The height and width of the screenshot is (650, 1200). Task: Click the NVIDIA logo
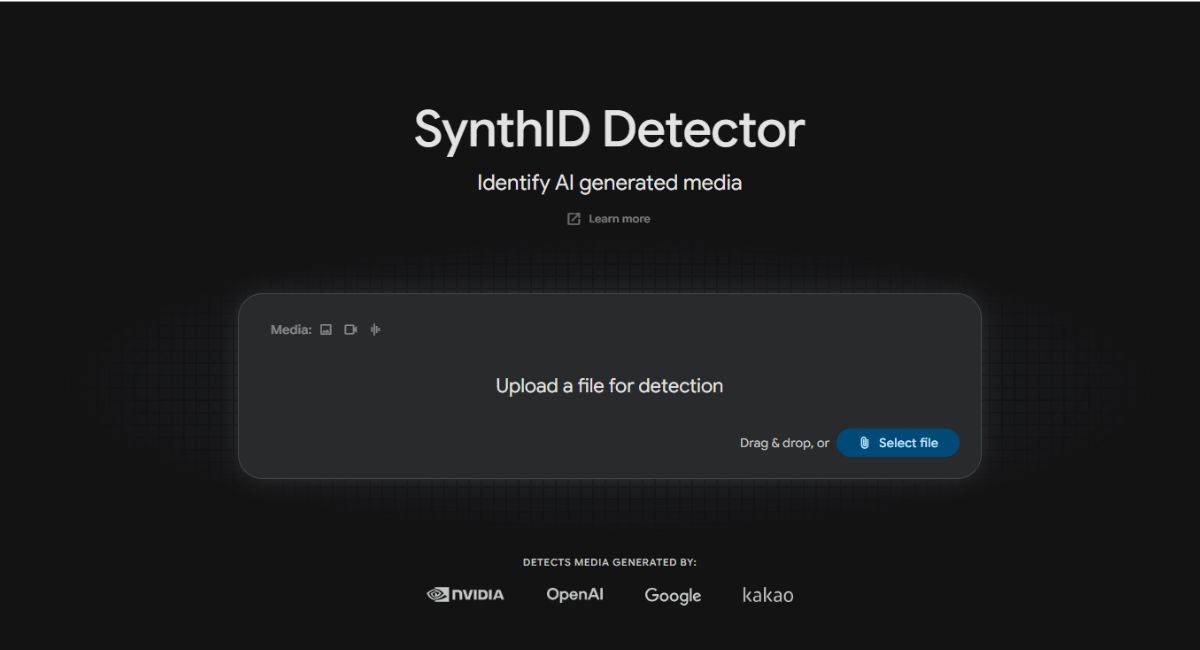click(465, 595)
